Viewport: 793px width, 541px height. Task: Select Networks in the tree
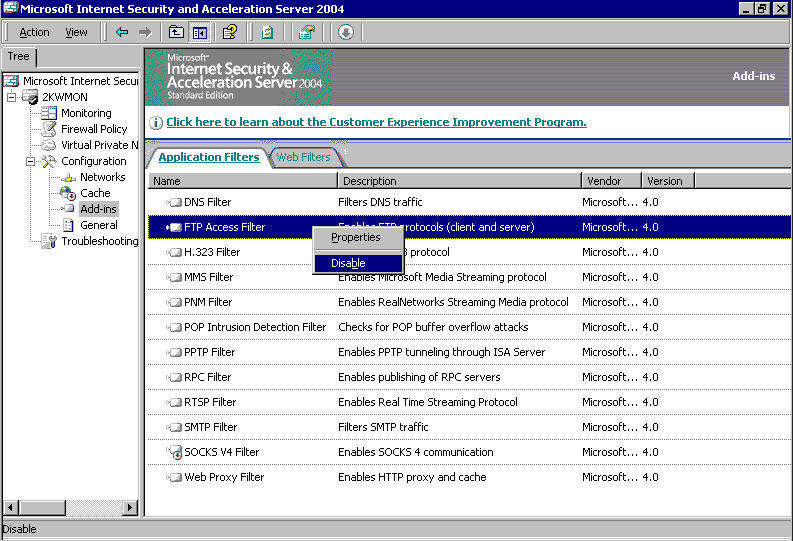tap(103, 177)
